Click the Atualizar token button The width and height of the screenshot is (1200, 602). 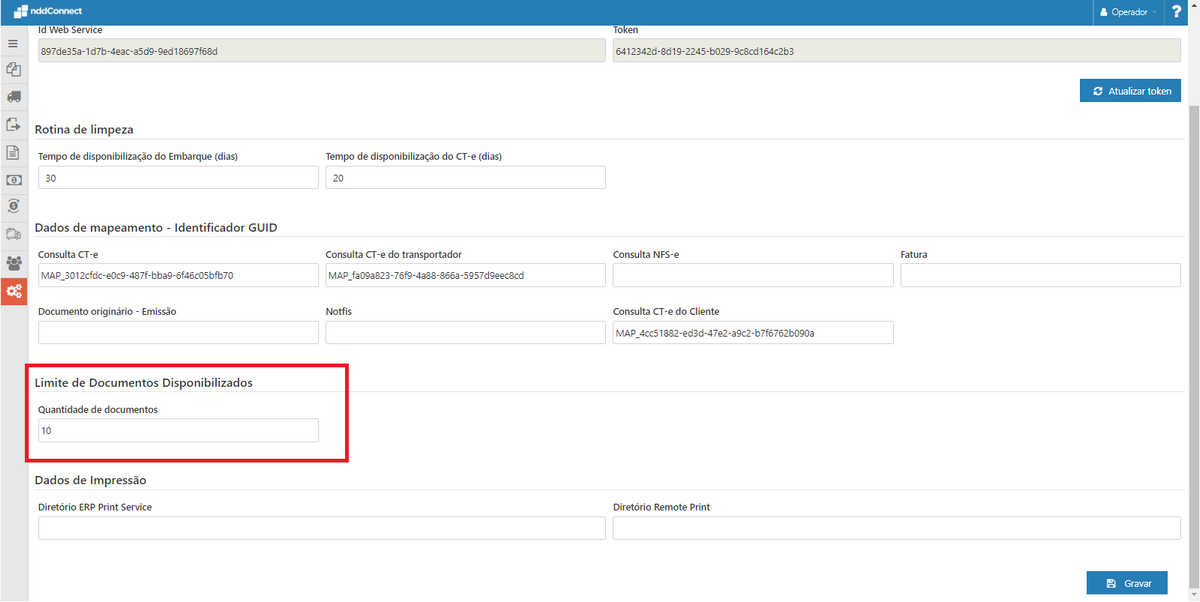click(x=1130, y=90)
